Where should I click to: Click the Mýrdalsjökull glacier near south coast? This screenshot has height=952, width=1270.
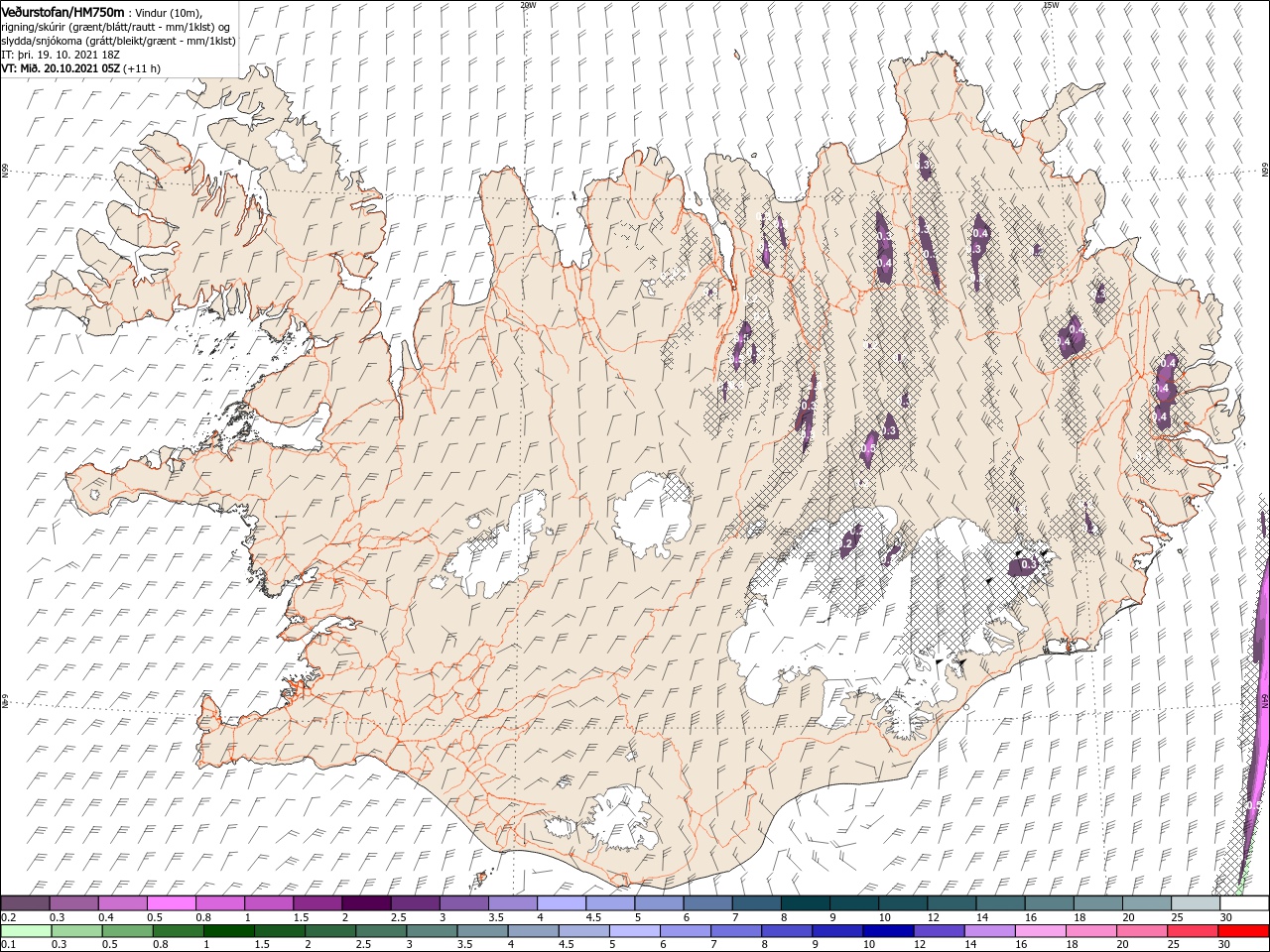620,818
